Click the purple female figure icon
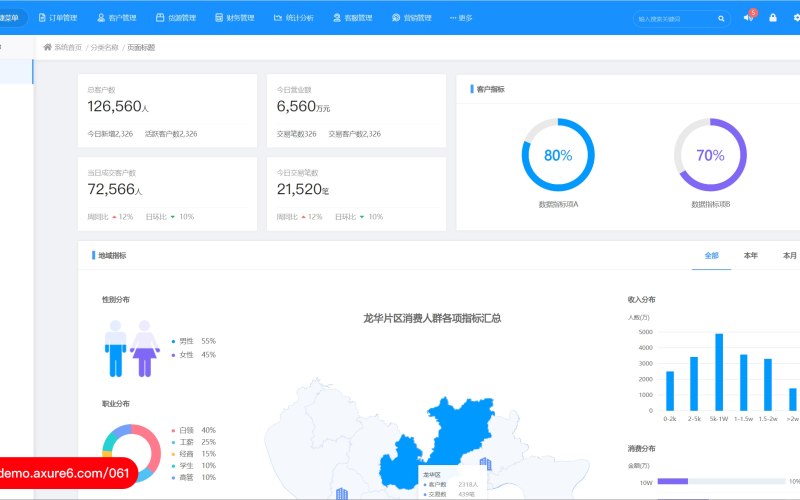The width and height of the screenshot is (800, 500). point(145,349)
